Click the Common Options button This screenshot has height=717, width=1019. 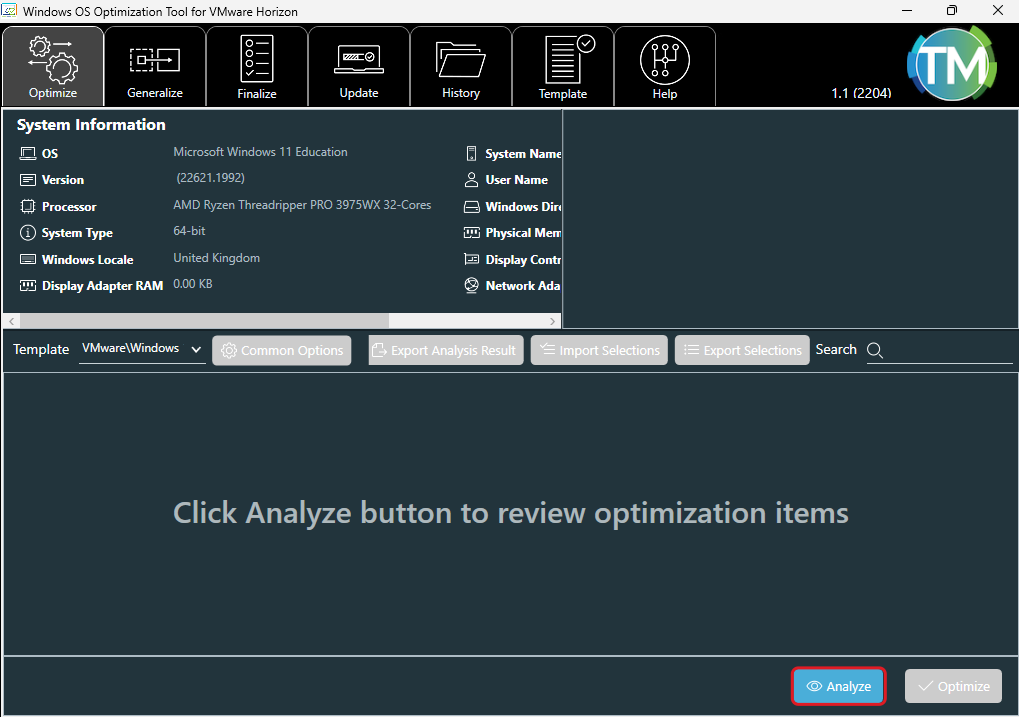(282, 351)
